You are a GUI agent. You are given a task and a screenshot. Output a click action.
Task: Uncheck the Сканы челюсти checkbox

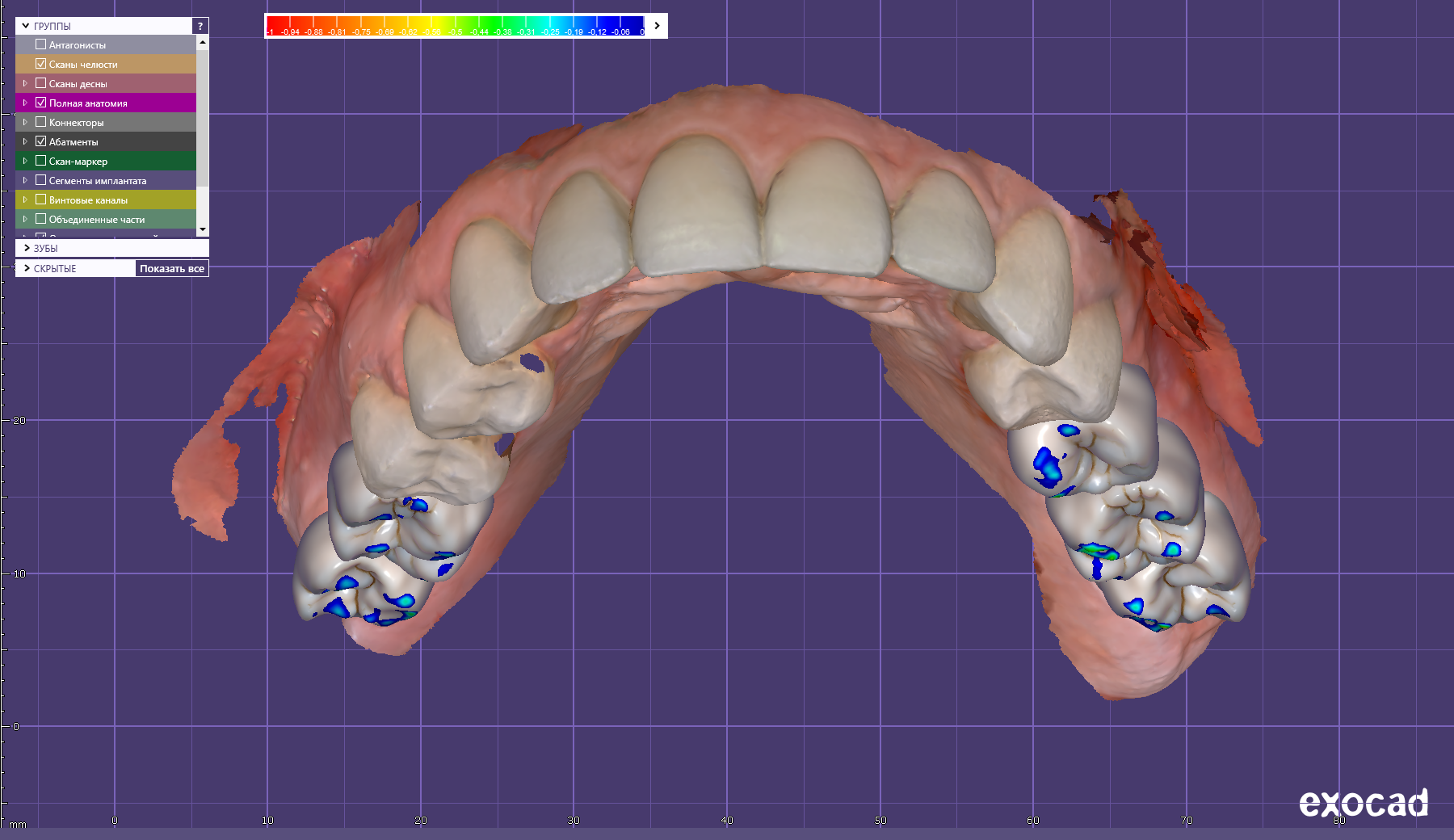(x=40, y=64)
